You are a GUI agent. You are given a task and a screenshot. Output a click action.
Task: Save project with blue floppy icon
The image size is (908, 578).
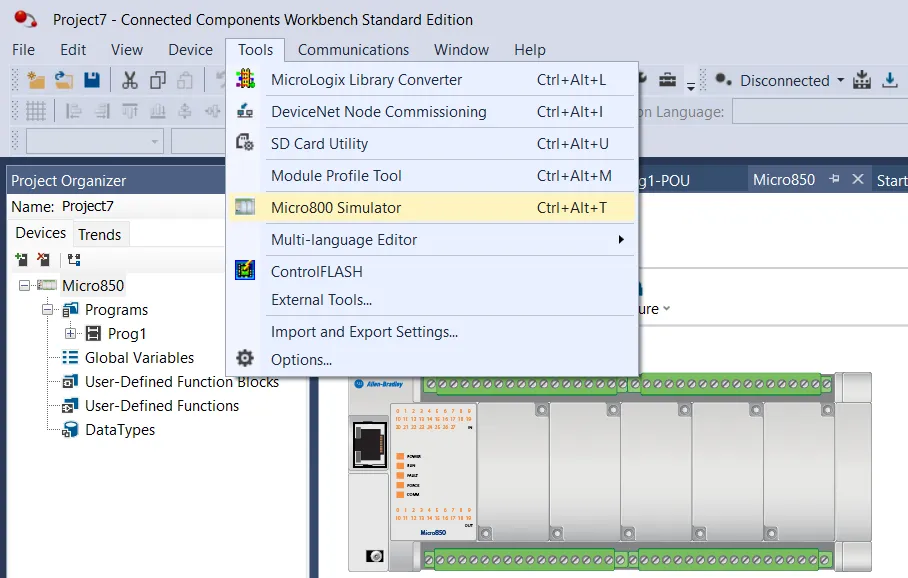click(92, 80)
